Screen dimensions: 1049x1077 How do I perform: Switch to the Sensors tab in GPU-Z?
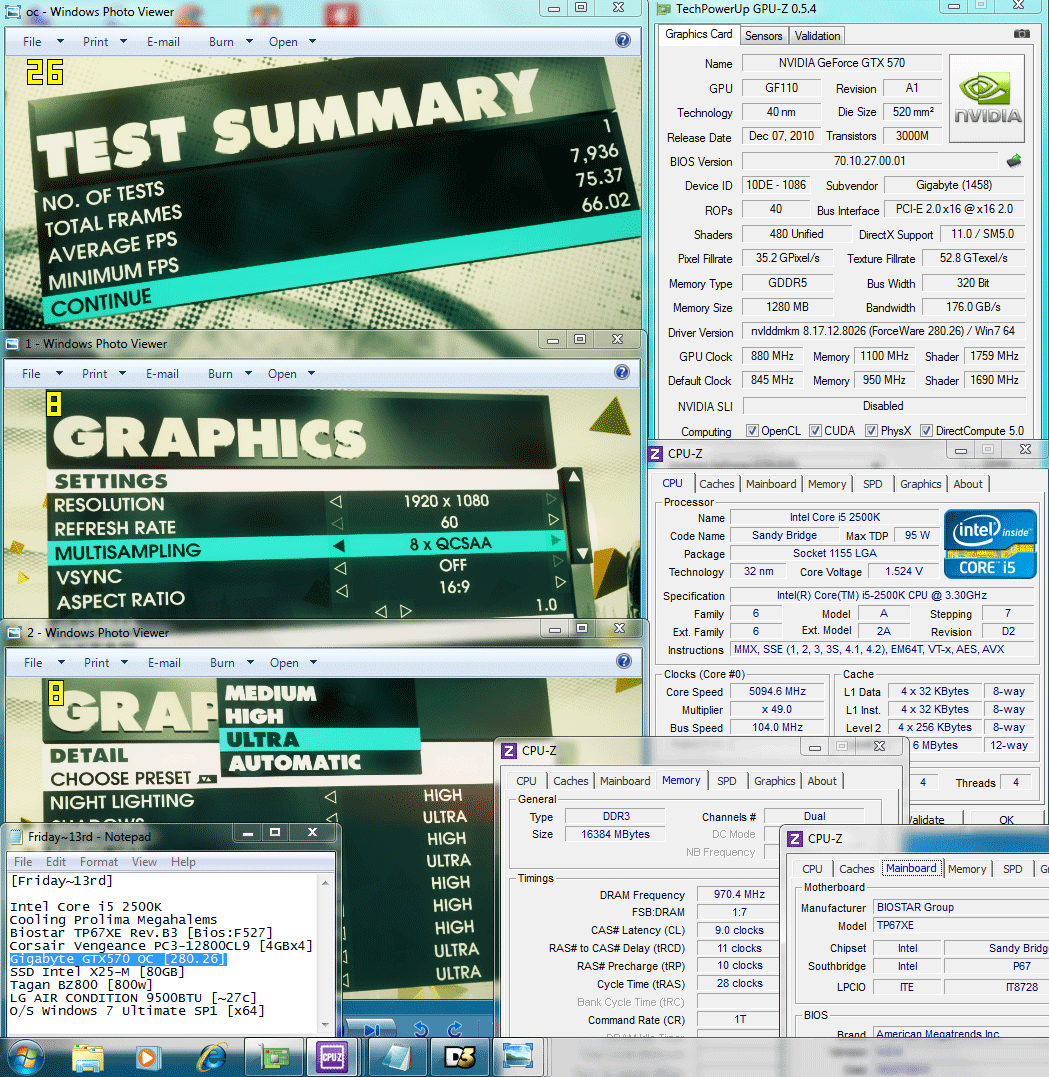(x=763, y=36)
